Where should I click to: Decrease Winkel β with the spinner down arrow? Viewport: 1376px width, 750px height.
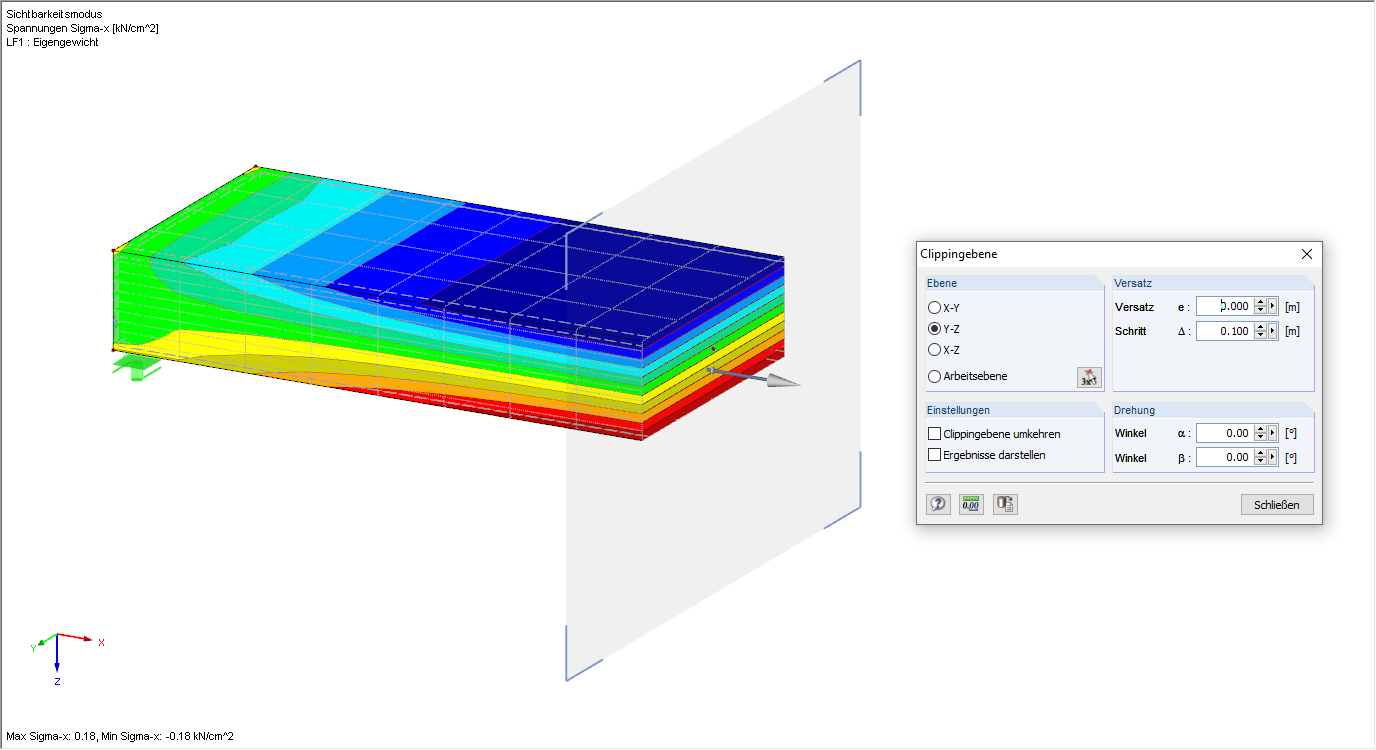coord(1260,461)
